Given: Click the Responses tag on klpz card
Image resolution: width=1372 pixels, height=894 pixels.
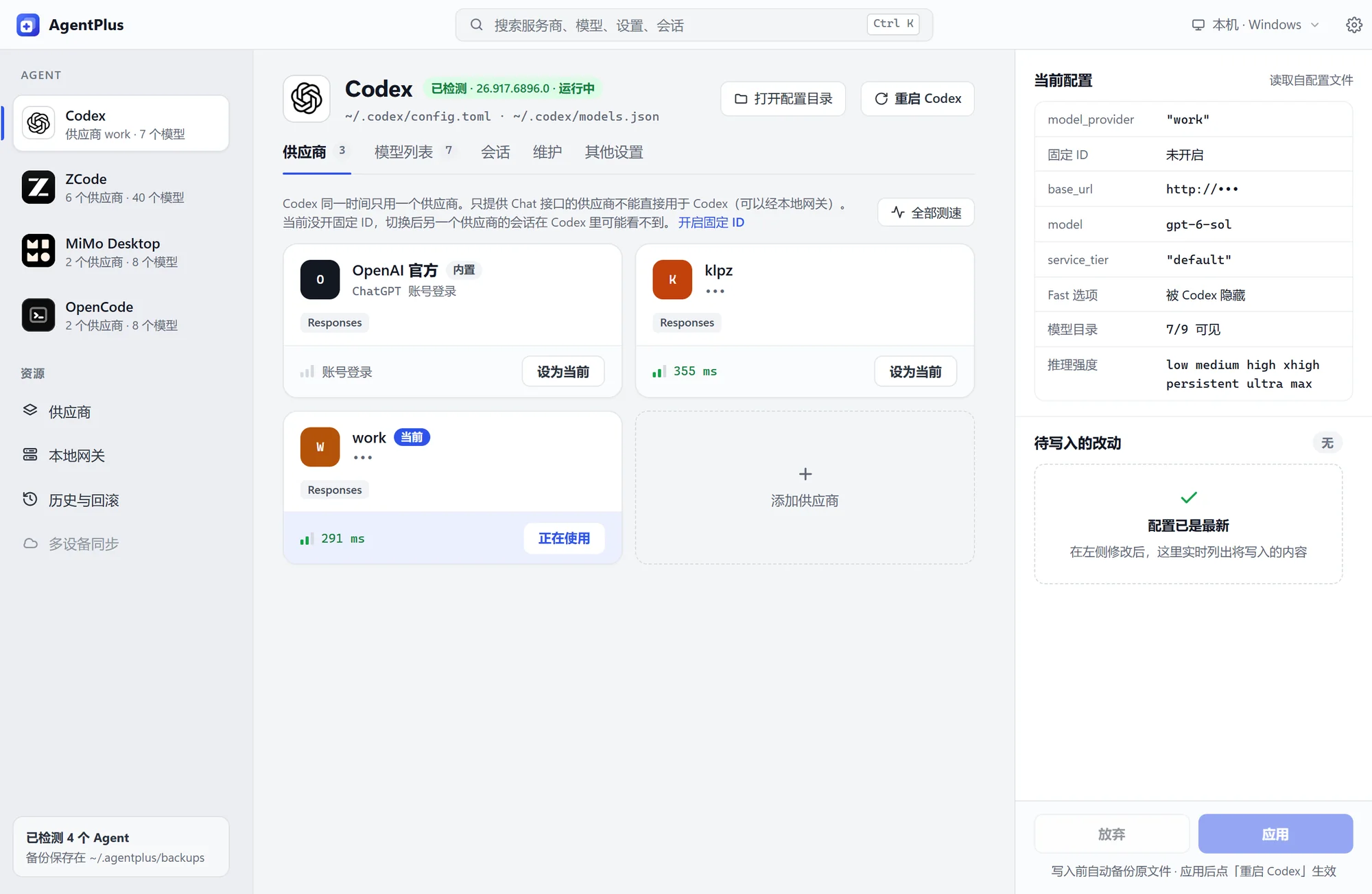Looking at the screenshot, I should (687, 322).
